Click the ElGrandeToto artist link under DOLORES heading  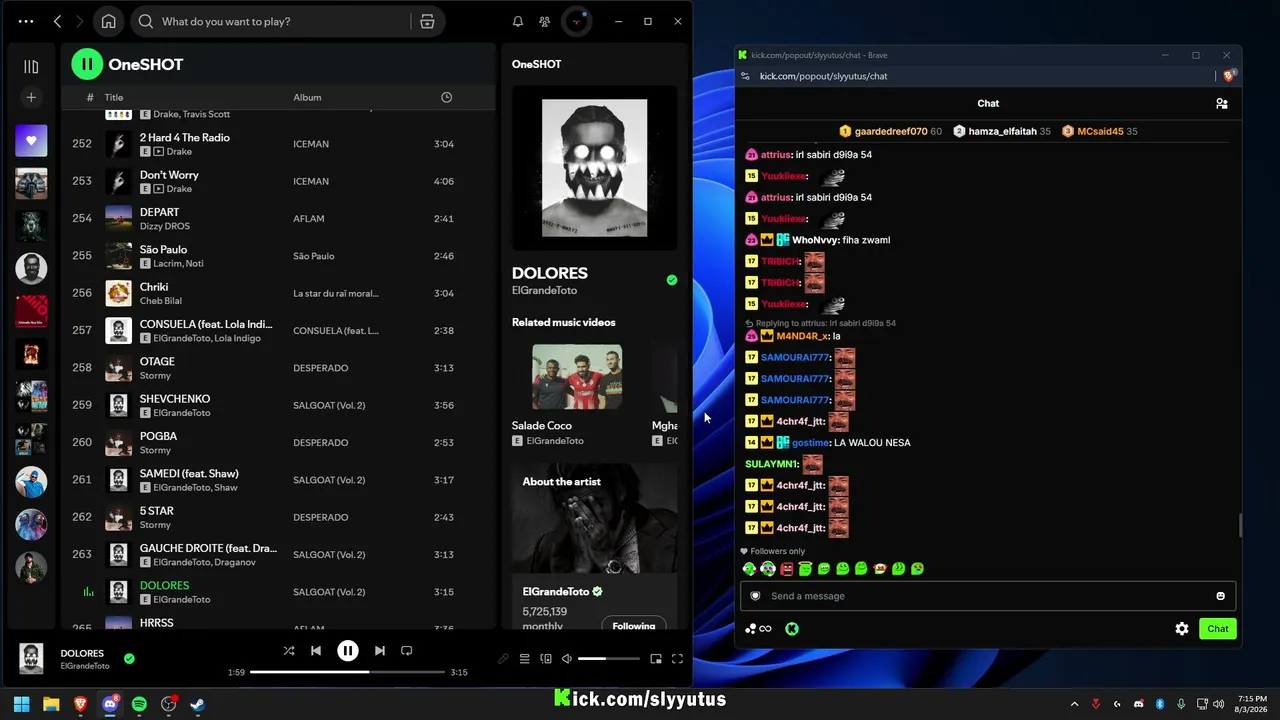pyautogui.click(x=544, y=291)
